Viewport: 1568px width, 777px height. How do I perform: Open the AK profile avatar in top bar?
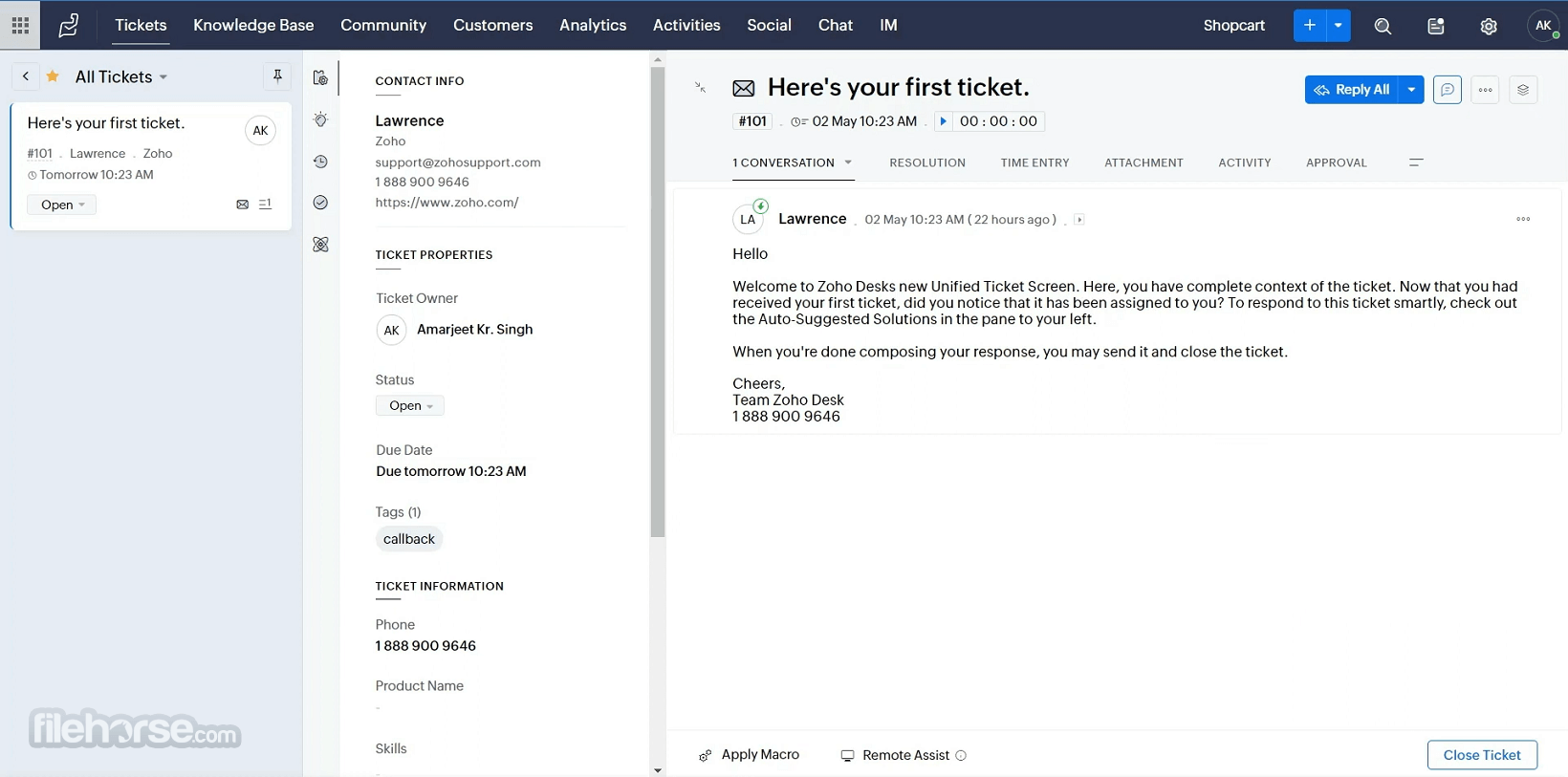1543,26
